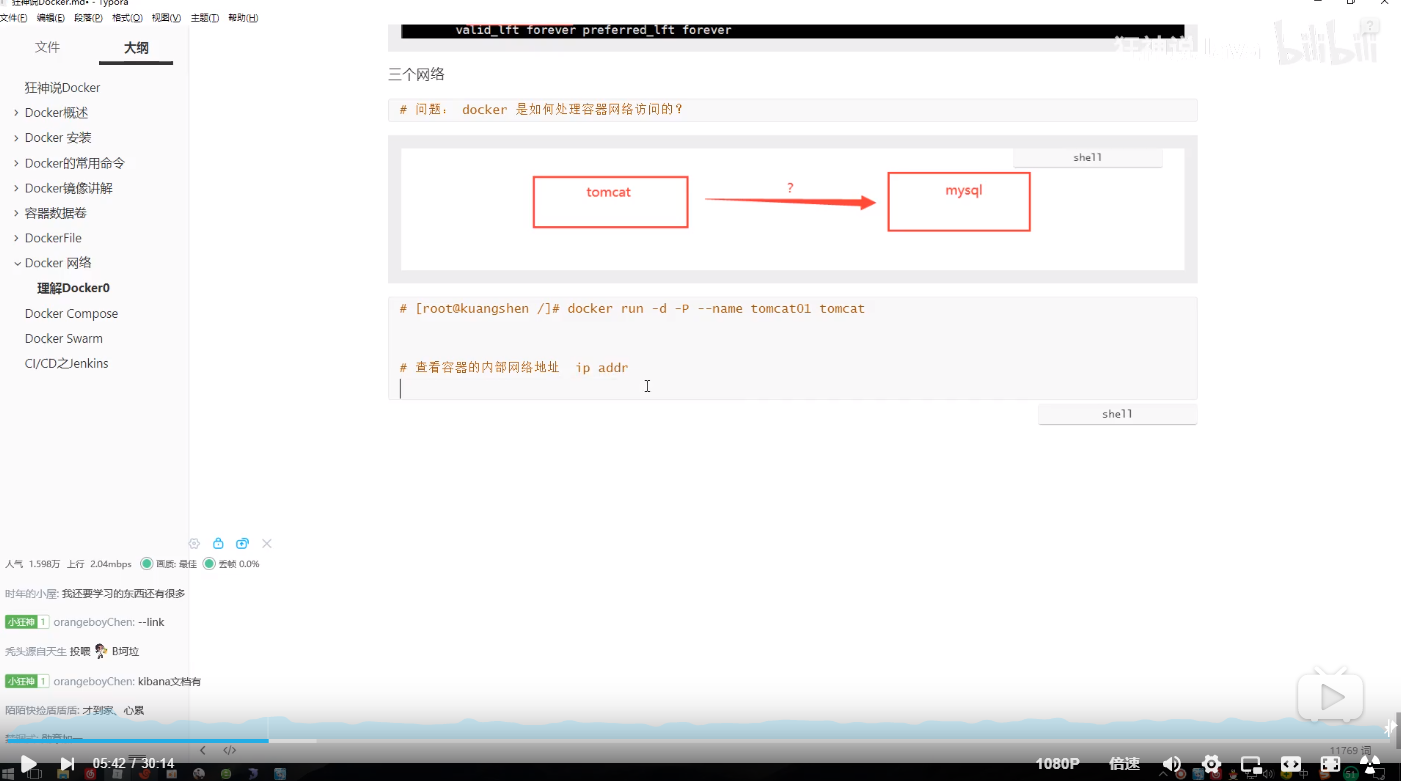This screenshot has height=781, width=1401.
Task: Open the 格式(O) menu
Action: 127,18
